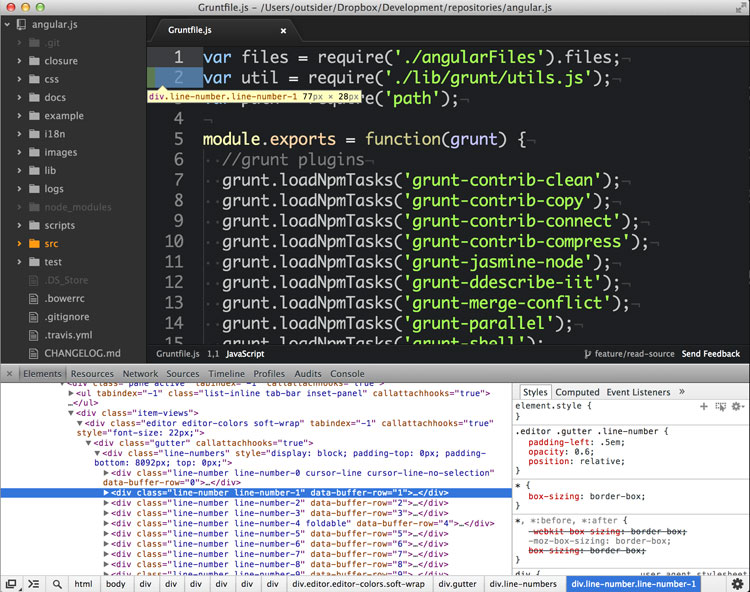Show the console drawer icon
The height and width of the screenshot is (592, 750).
click(33, 584)
